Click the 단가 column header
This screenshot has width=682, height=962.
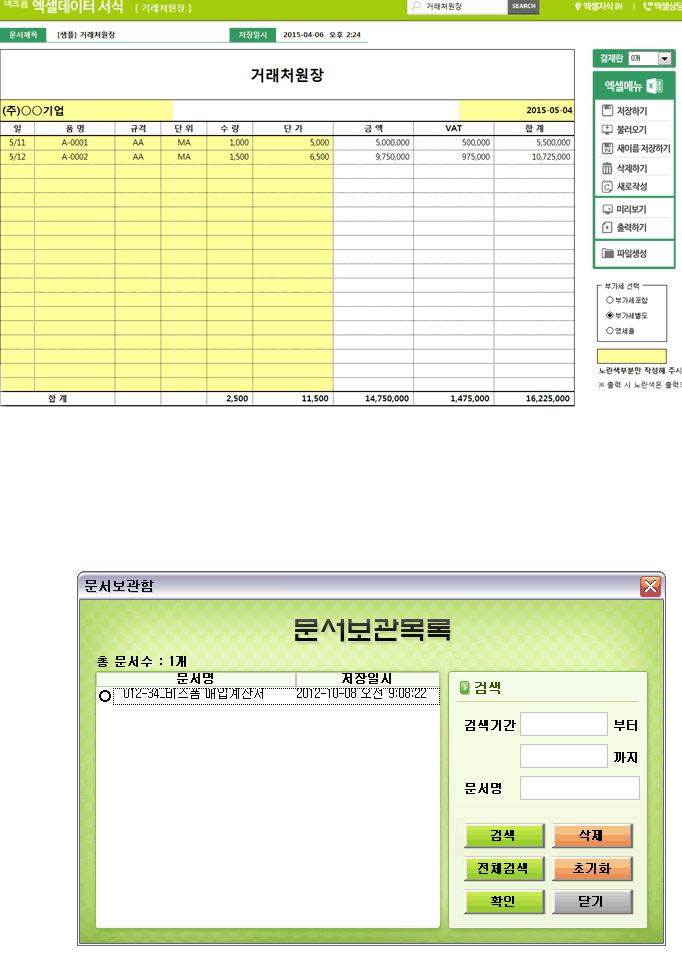pos(293,128)
